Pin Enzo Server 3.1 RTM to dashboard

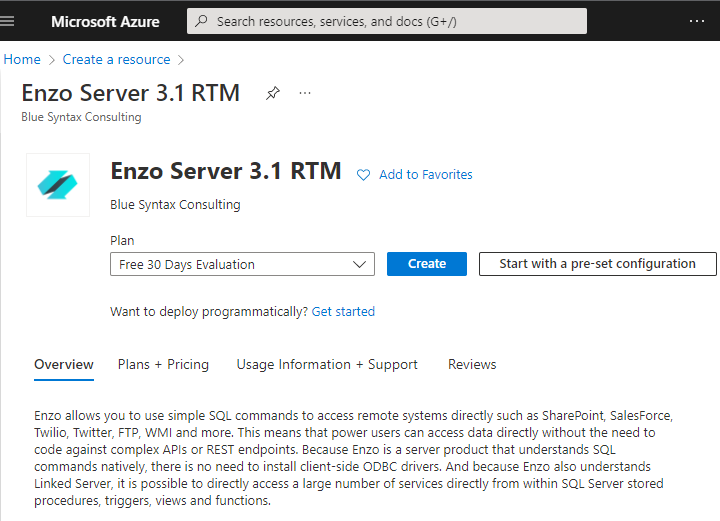[x=272, y=93]
